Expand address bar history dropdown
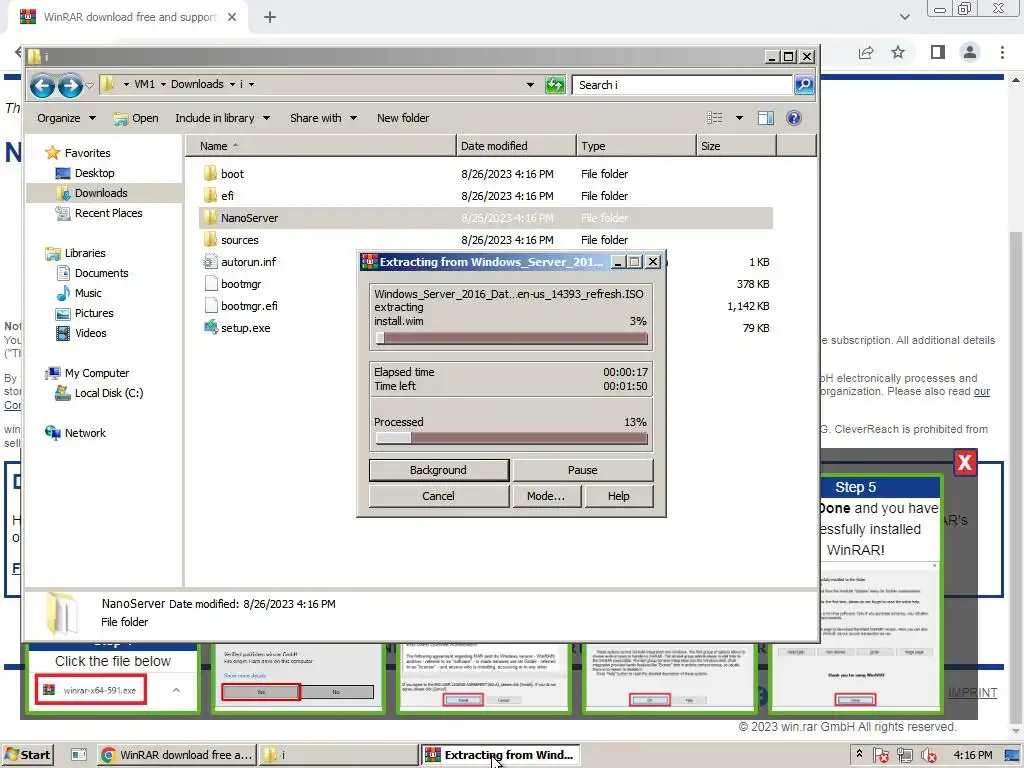This screenshot has height=768, width=1024. tap(530, 85)
